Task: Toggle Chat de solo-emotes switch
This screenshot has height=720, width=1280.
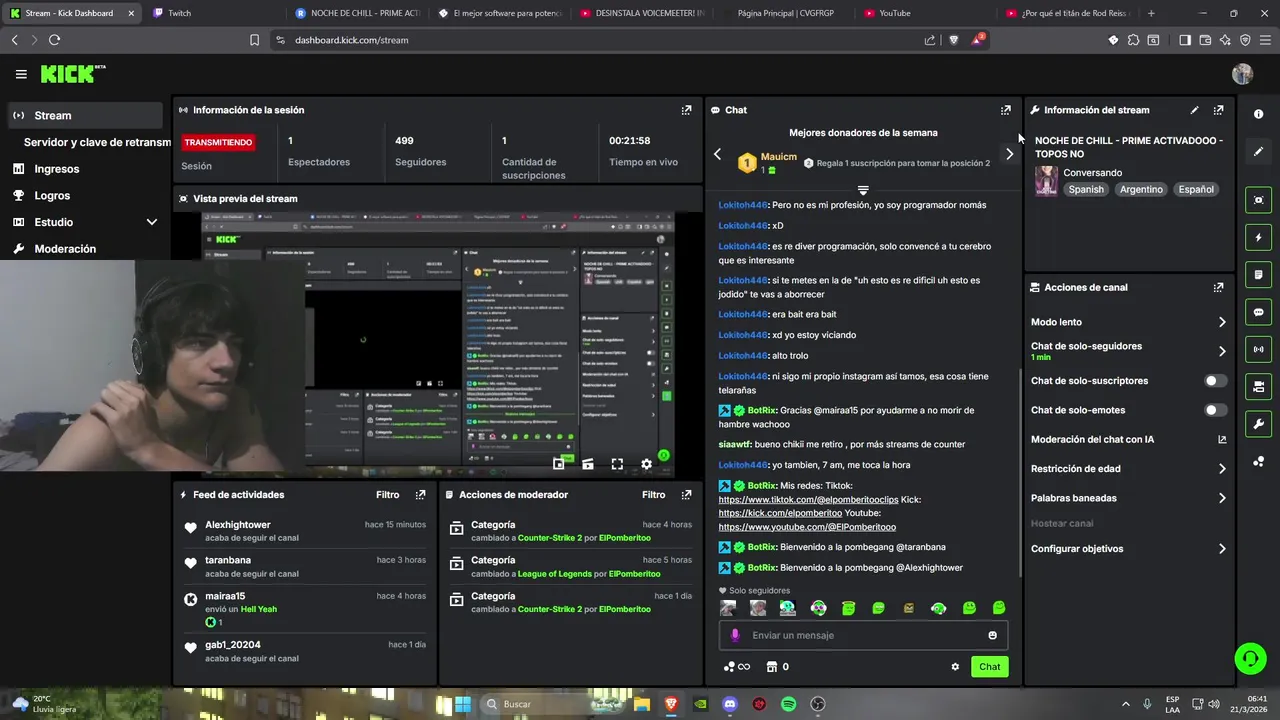Action: pyautogui.click(x=1216, y=410)
